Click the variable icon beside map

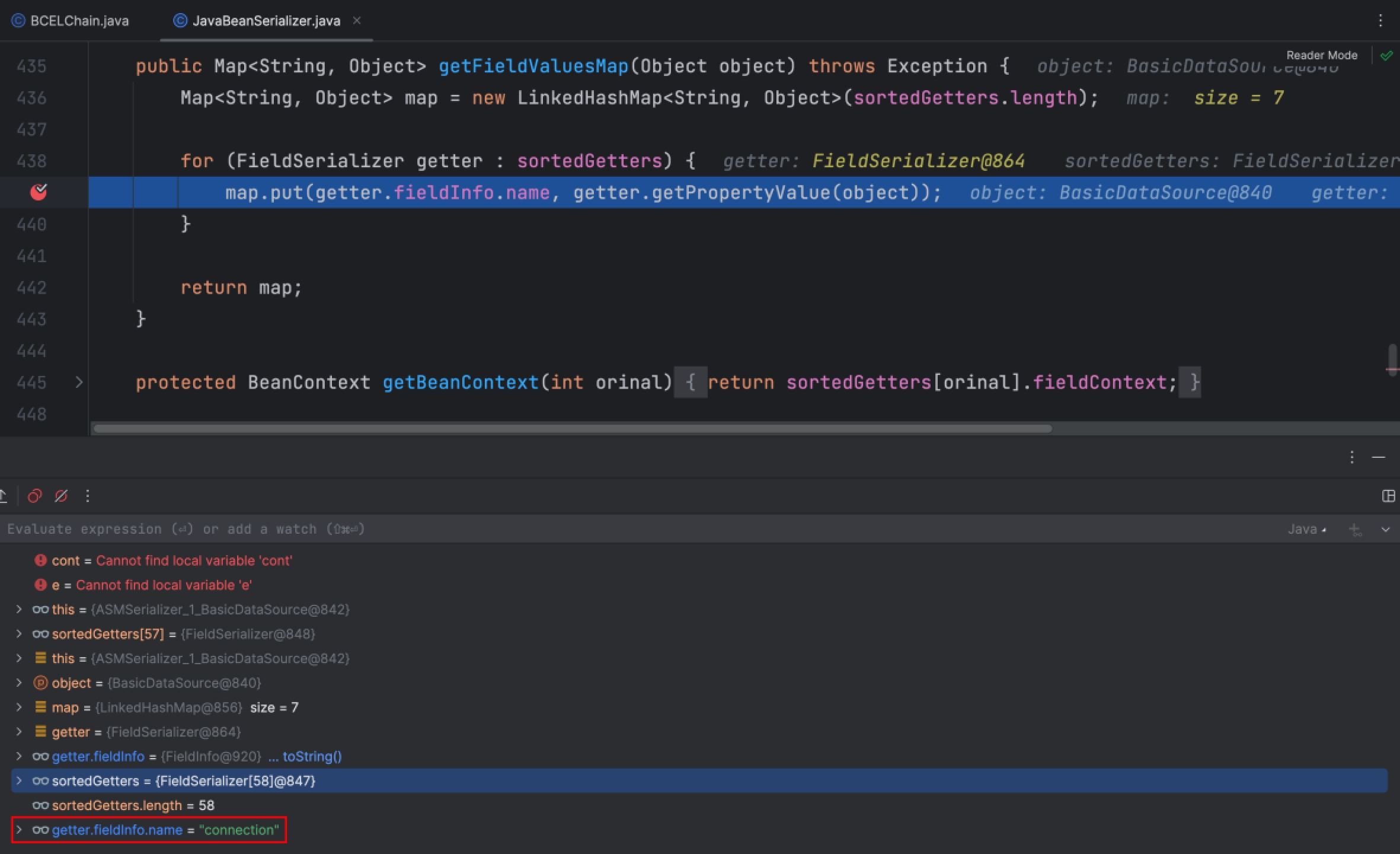tap(40, 707)
